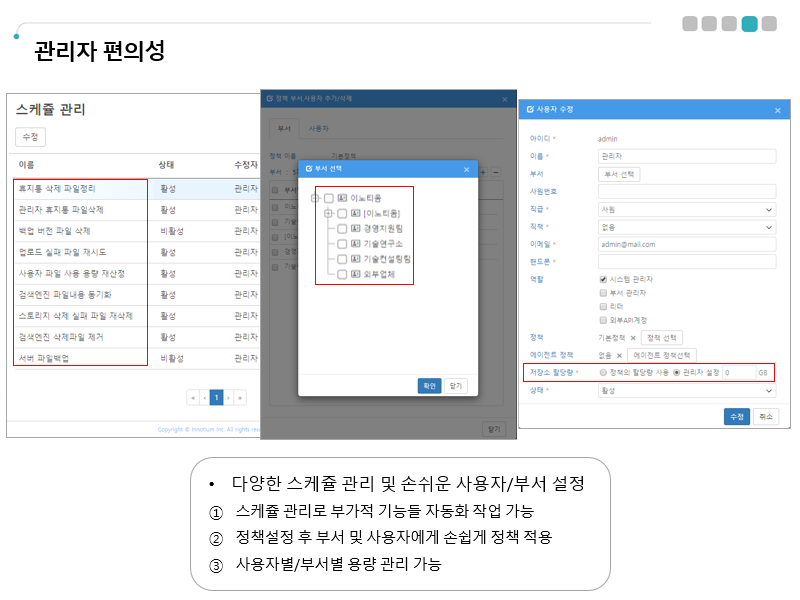This screenshot has height=600, width=800.
Task: Close the 사용자 수정 dialog with X
Action: pos(777,110)
